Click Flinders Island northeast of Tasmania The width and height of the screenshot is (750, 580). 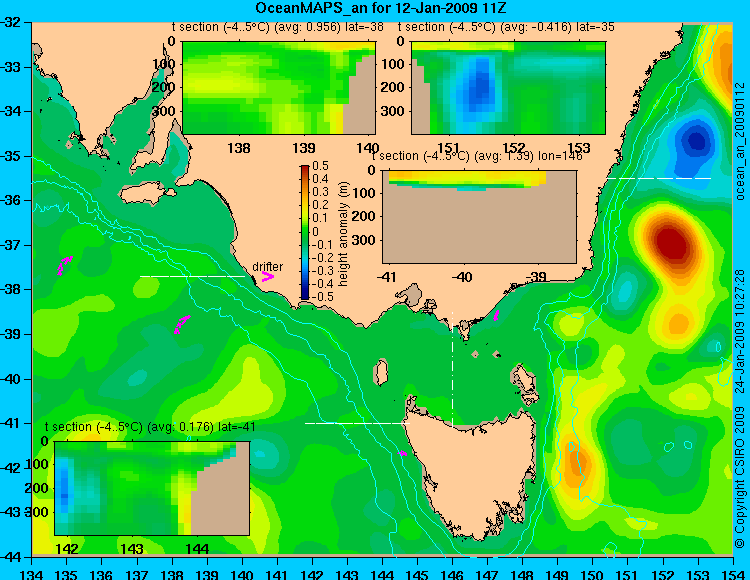pos(525,379)
